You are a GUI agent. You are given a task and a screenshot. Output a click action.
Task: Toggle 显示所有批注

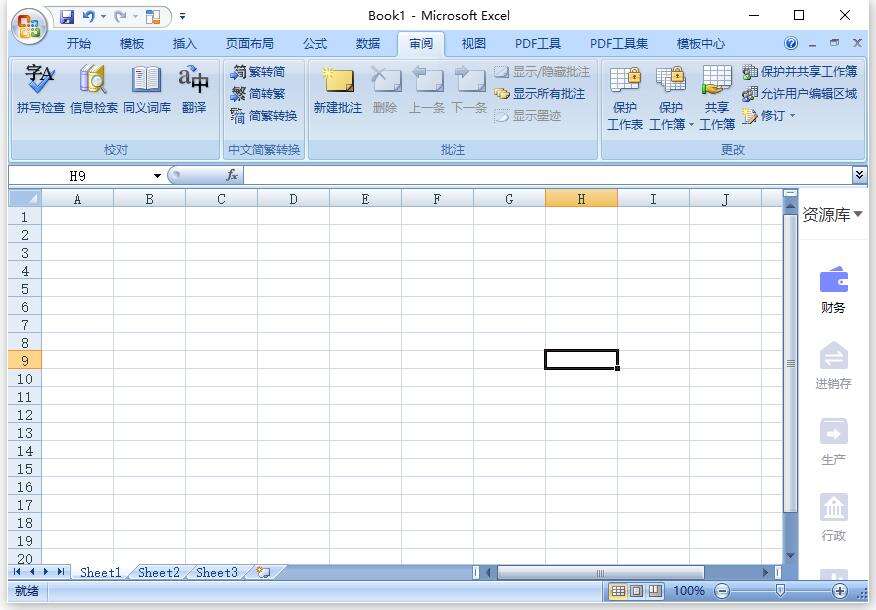(x=540, y=93)
